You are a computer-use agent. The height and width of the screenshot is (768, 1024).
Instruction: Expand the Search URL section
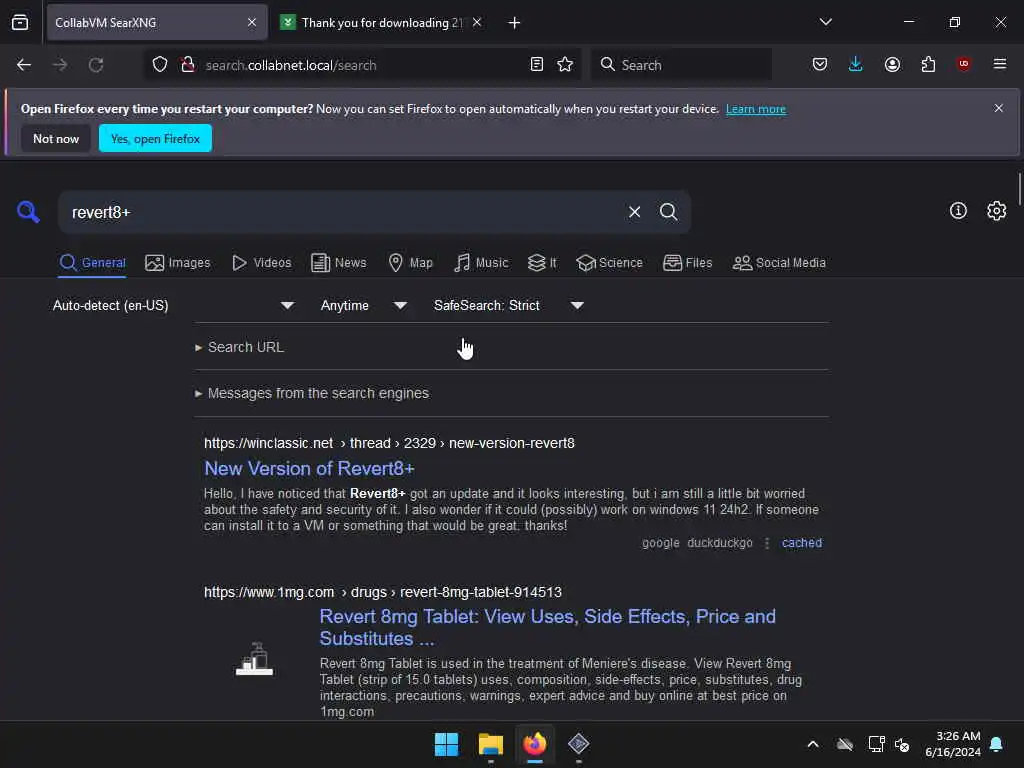coord(240,347)
